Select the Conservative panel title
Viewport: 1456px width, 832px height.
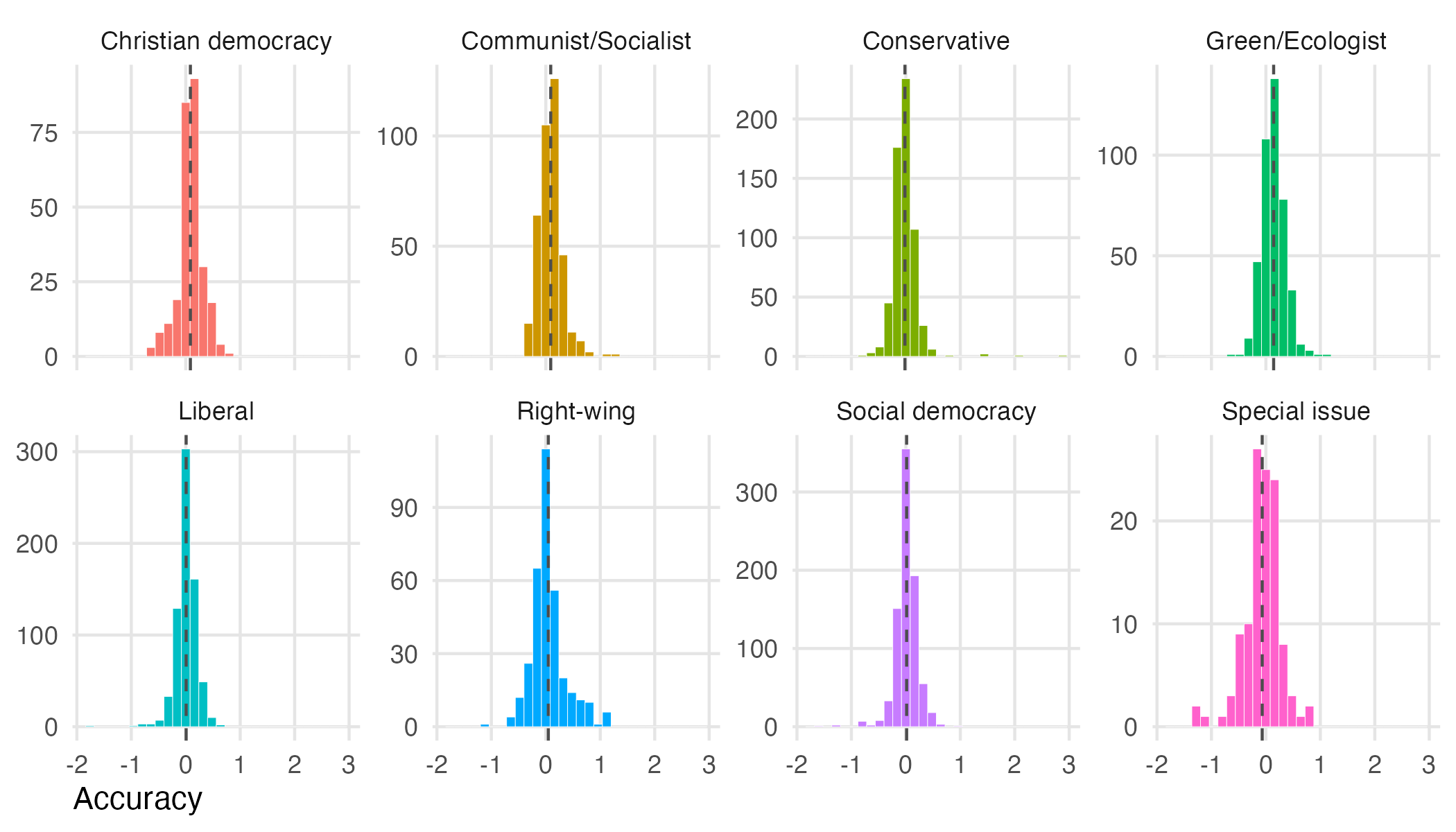coord(935,41)
